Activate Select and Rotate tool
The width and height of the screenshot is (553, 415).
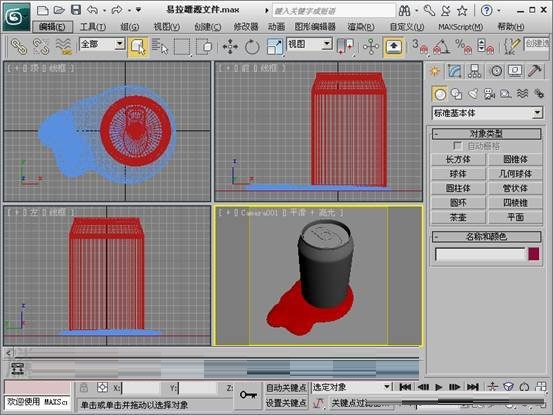coord(252,47)
